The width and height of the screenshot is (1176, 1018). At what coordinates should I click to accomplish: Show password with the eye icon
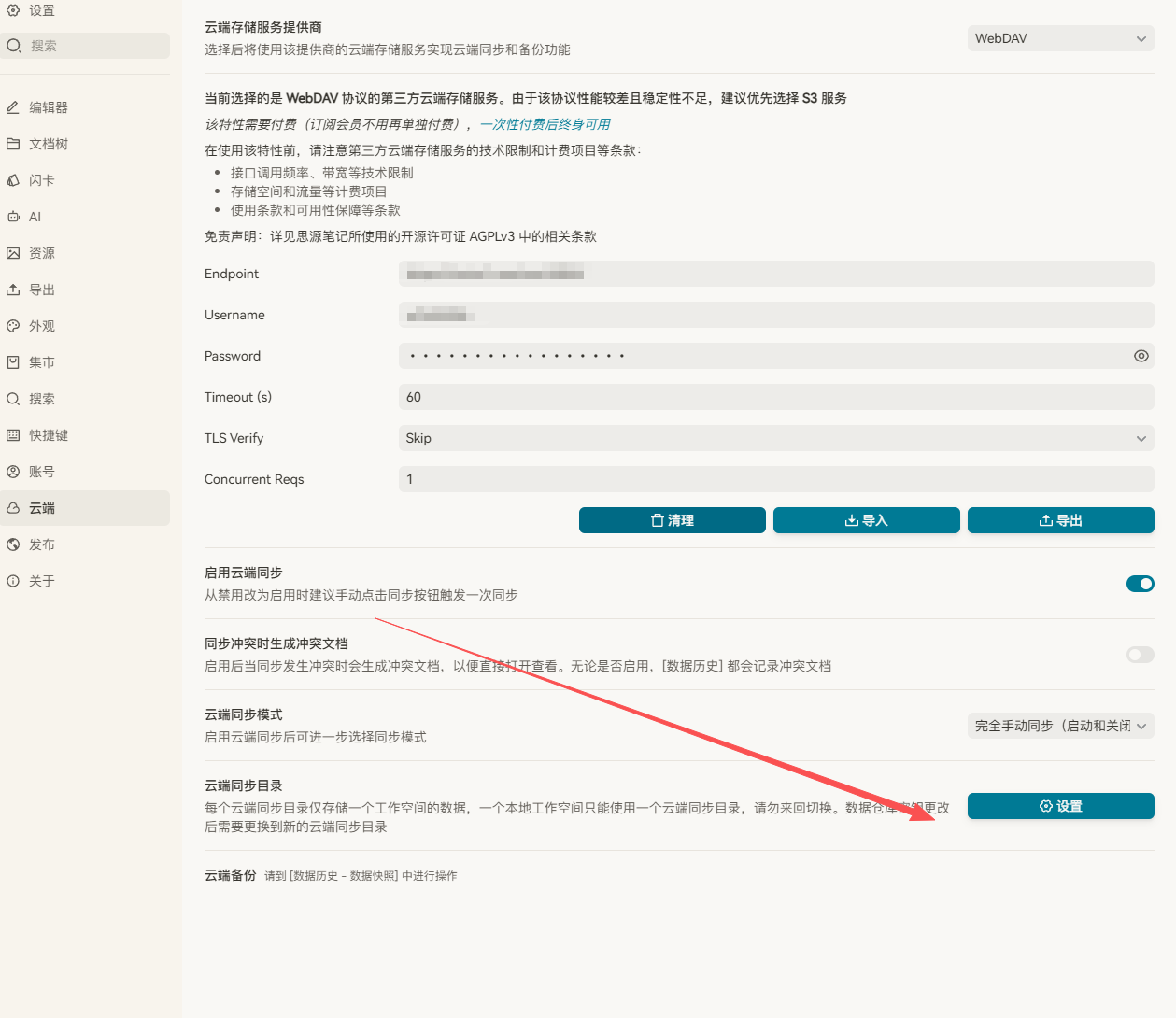tap(1141, 356)
